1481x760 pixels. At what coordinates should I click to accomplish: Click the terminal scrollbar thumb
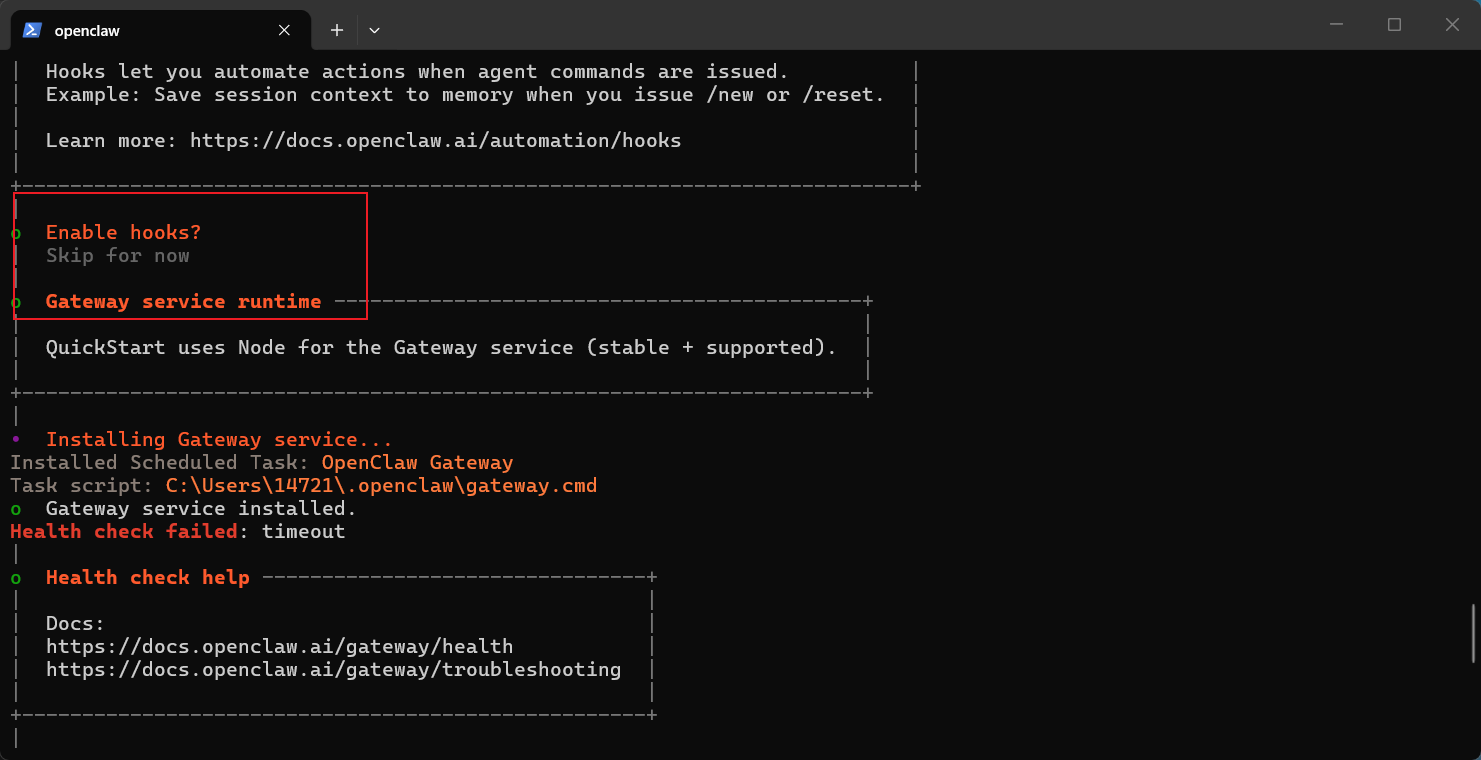(1475, 633)
